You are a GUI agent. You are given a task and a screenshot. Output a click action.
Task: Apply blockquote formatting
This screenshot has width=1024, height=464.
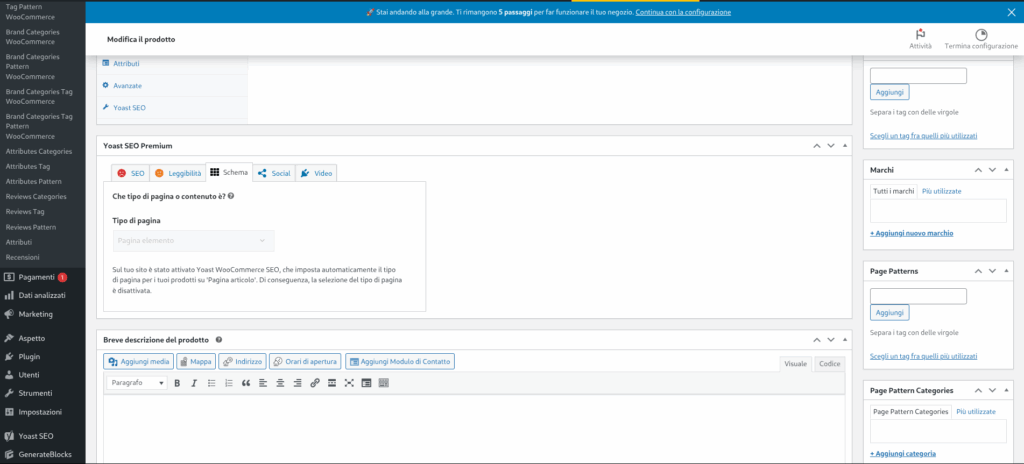click(x=246, y=384)
